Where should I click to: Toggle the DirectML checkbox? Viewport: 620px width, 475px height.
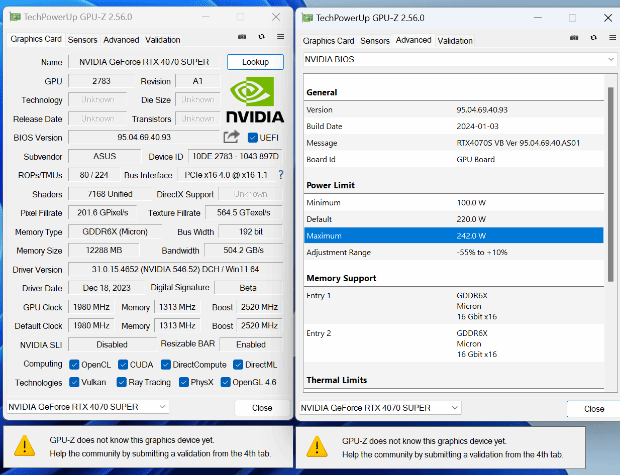coord(238,365)
